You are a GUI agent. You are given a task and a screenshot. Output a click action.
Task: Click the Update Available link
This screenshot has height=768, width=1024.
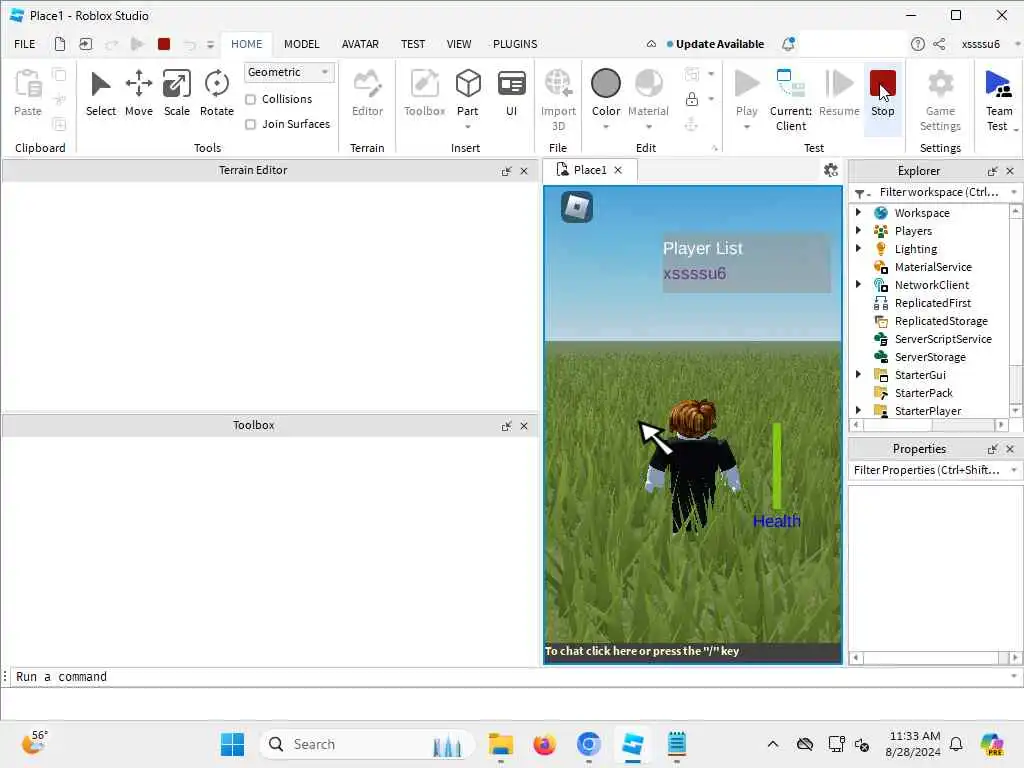pyautogui.click(x=719, y=44)
